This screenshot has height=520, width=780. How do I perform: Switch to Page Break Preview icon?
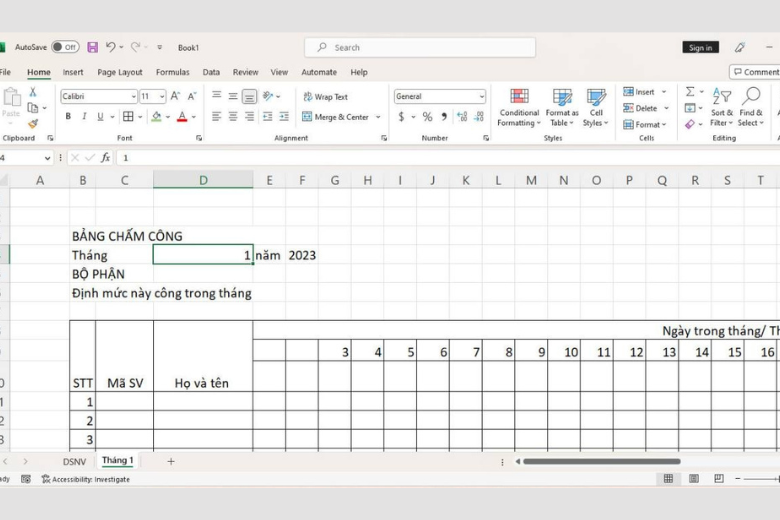pyautogui.click(x=719, y=479)
